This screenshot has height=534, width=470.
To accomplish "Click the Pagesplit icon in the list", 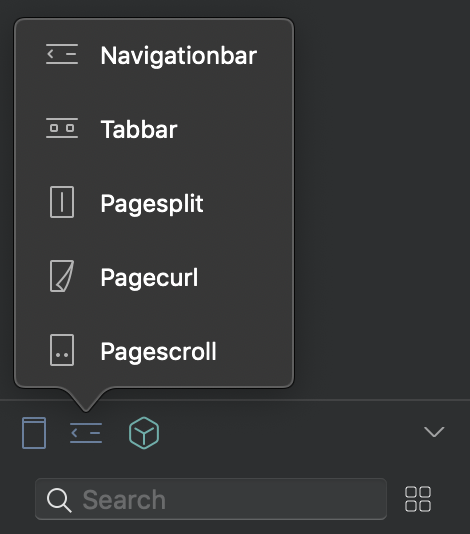I will 62,202.
